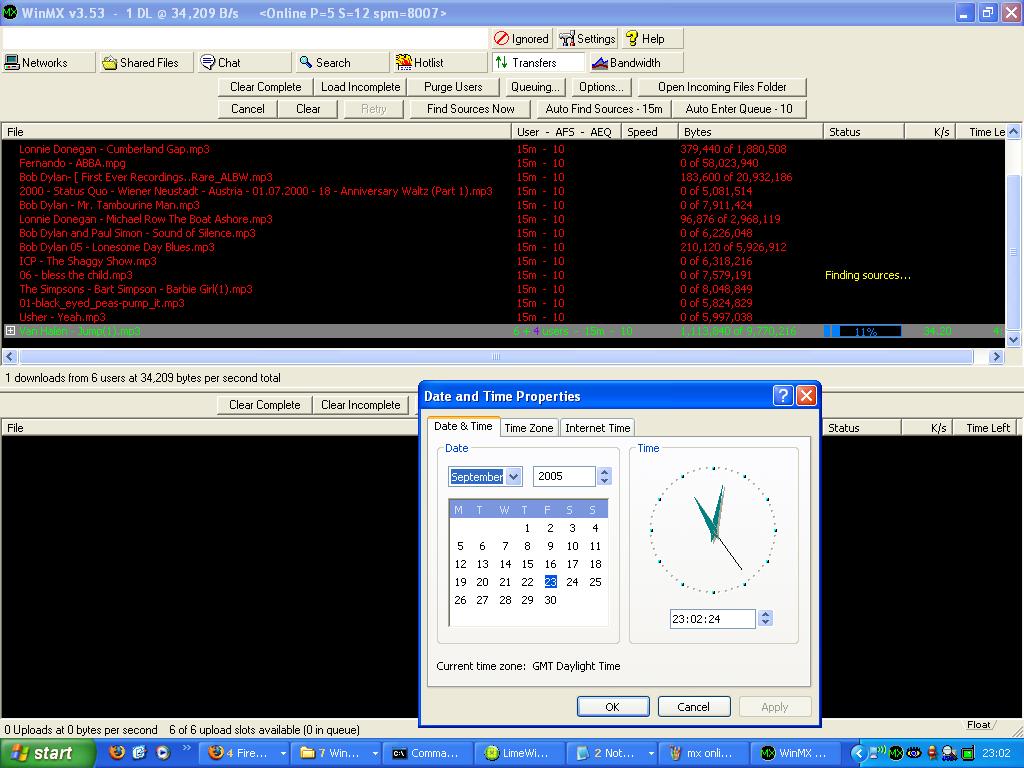This screenshot has width=1024, height=768.
Task: Click the Search magnifier icon
Action: [x=306, y=63]
